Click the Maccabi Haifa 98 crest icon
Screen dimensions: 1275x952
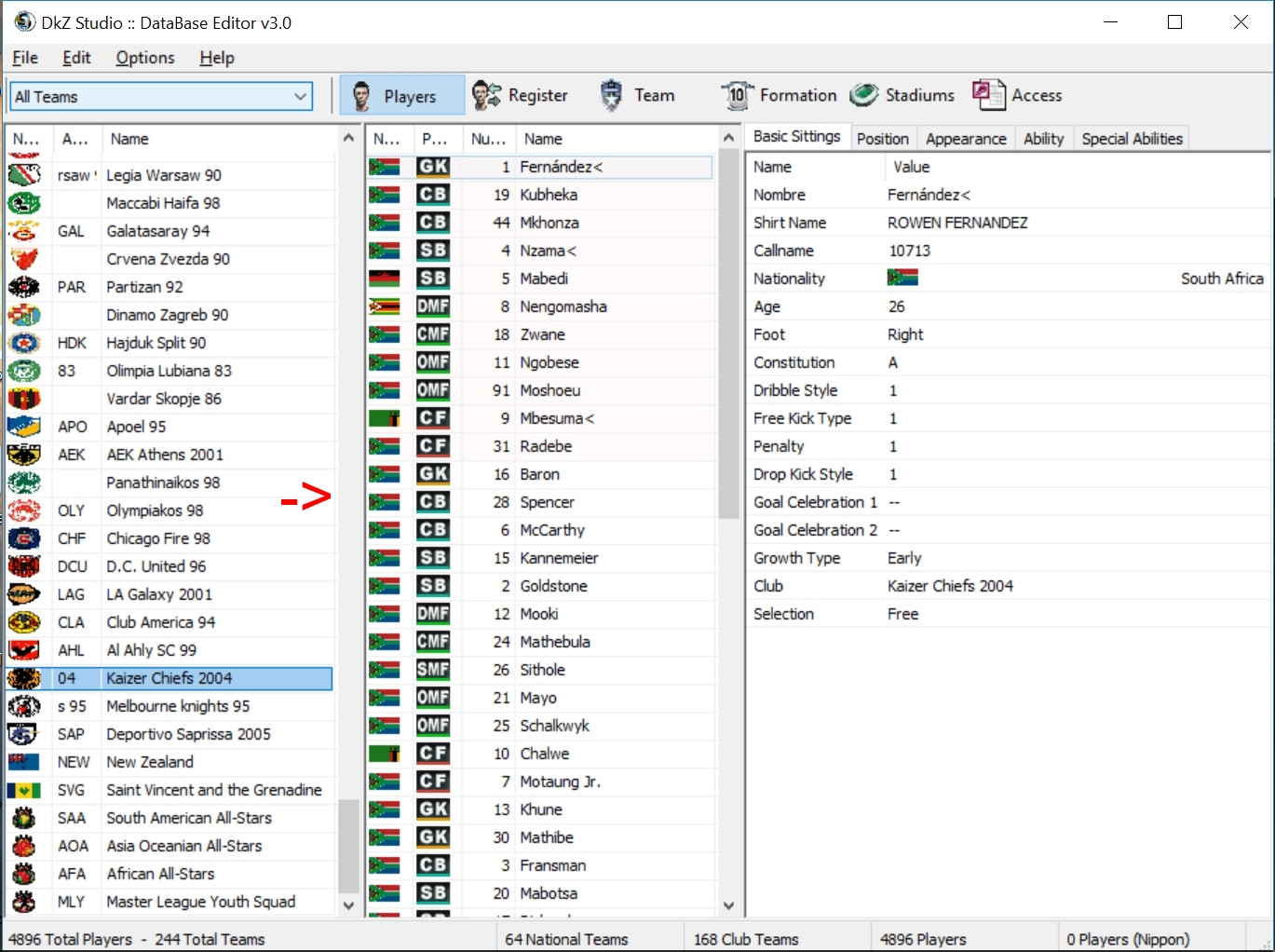tap(25, 203)
